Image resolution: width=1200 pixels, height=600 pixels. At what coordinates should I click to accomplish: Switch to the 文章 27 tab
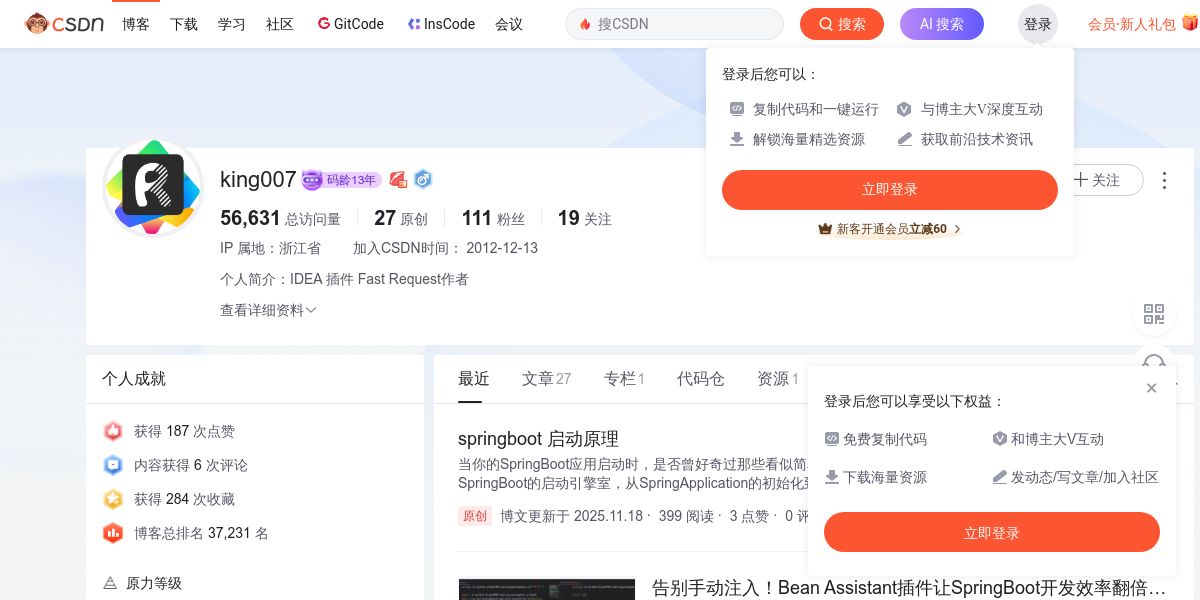(546, 379)
